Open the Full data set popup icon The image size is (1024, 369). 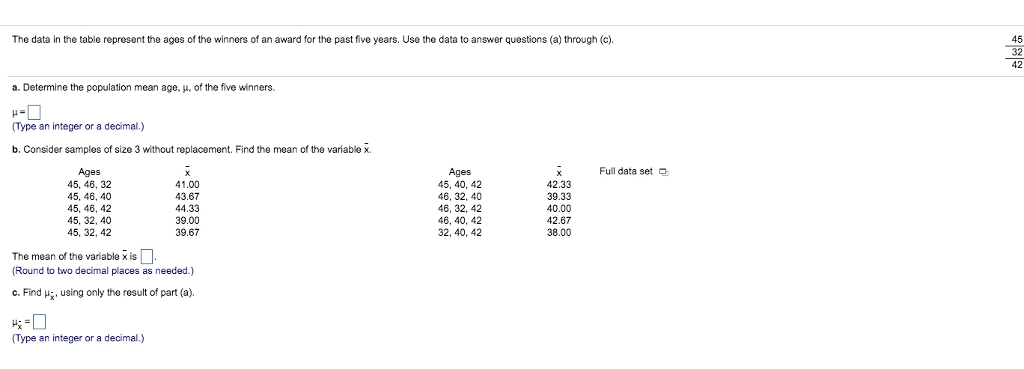[664, 172]
